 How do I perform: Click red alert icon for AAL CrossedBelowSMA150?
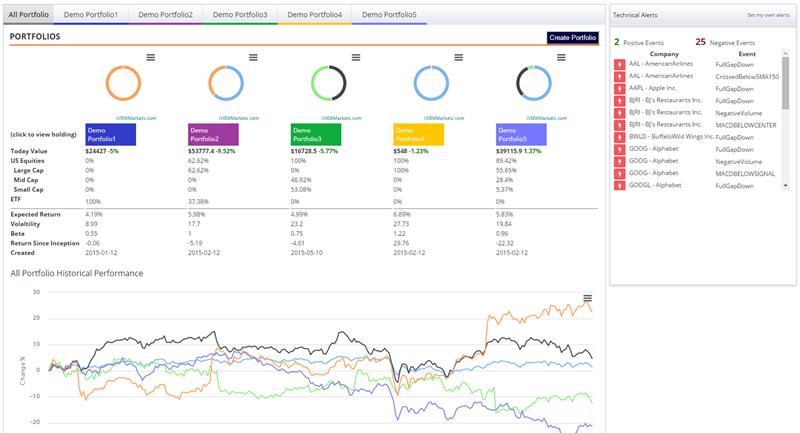(x=619, y=77)
